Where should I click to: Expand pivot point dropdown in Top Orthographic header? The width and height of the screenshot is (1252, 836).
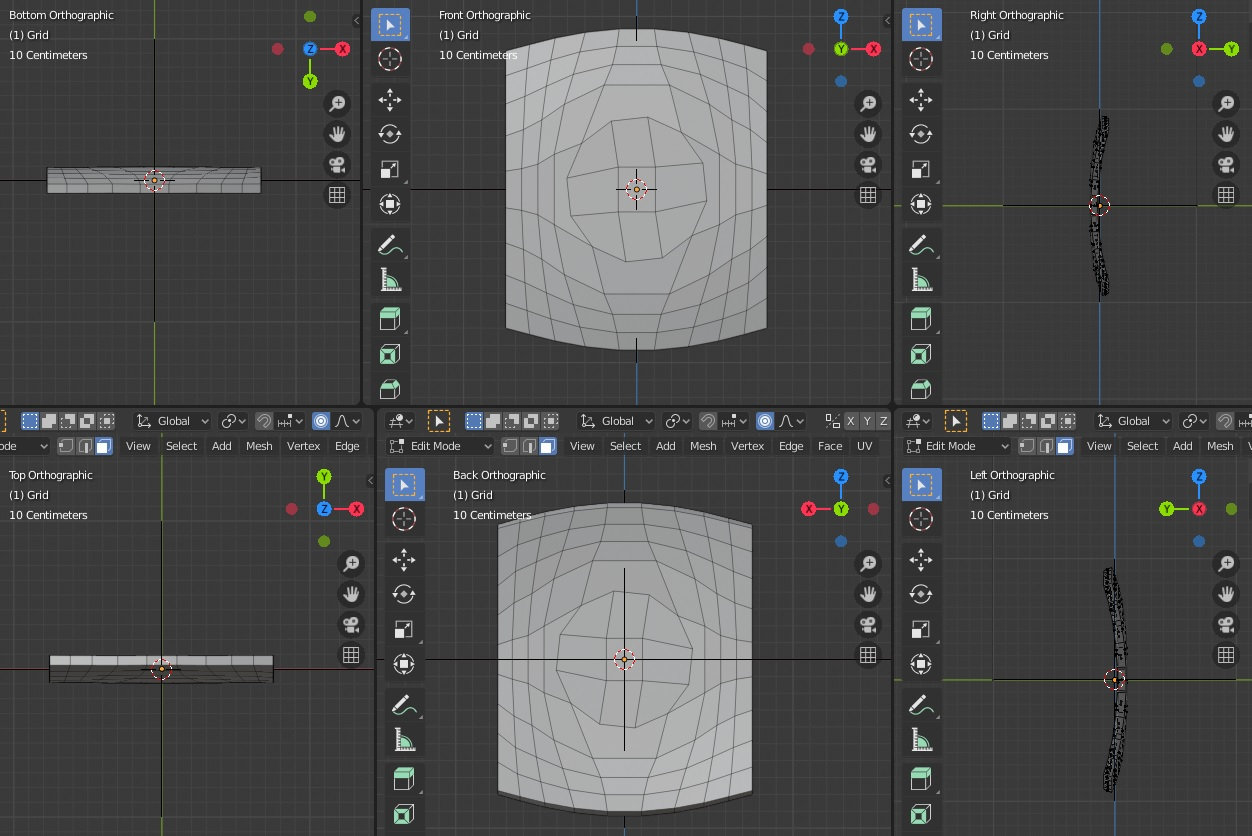(x=233, y=421)
